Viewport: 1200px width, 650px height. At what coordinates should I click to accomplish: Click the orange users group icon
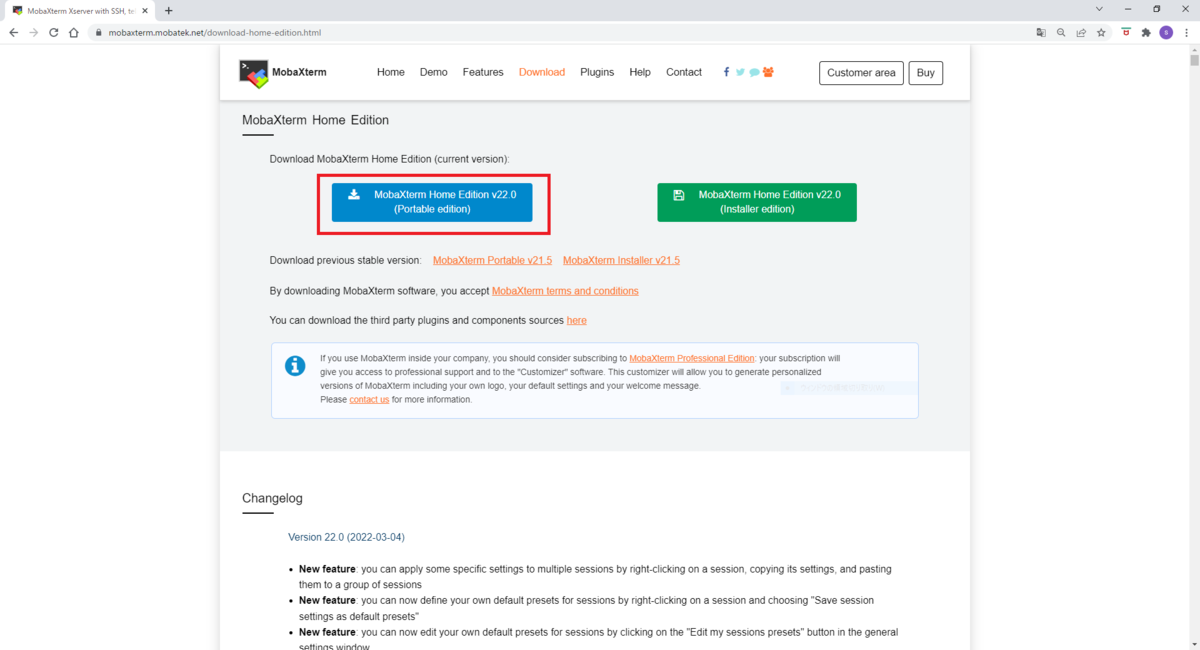click(x=768, y=72)
